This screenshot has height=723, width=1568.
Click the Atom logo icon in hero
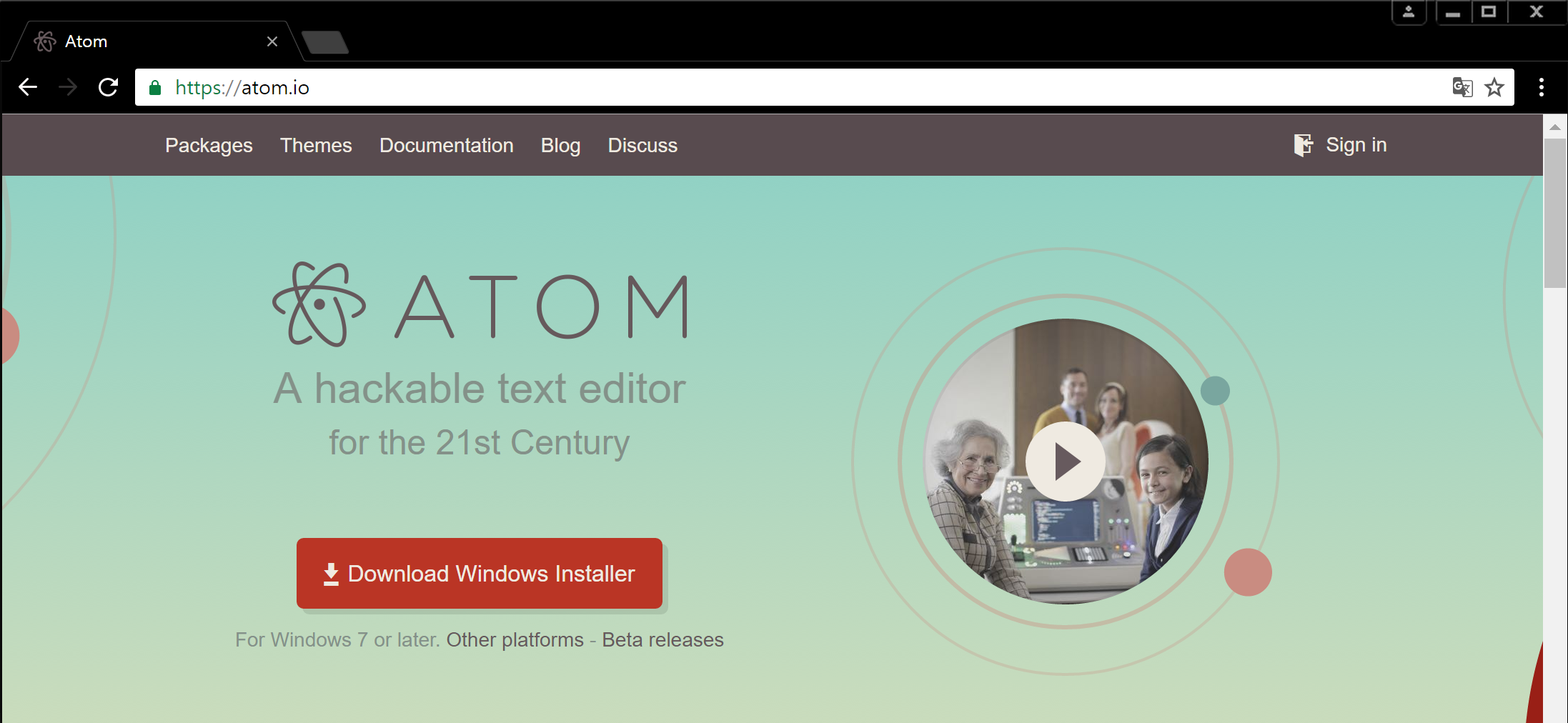(x=319, y=304)
